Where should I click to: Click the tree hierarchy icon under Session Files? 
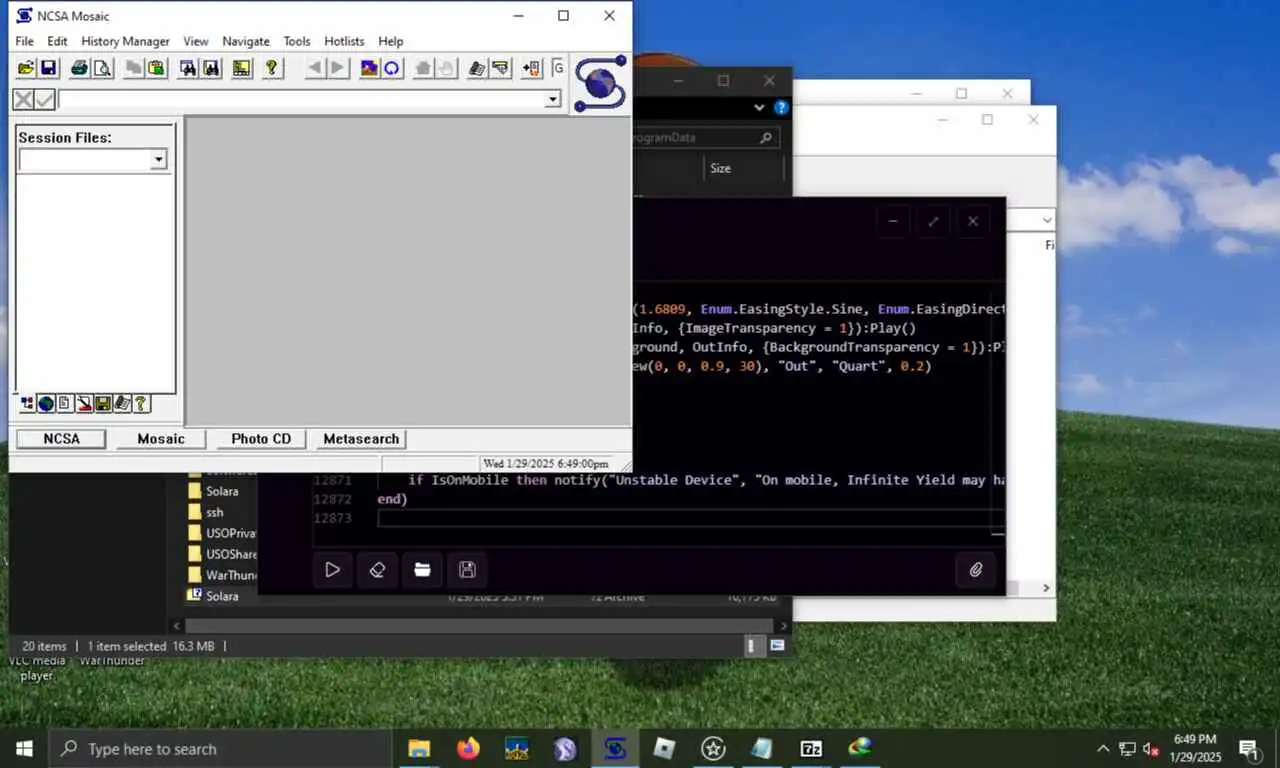27,404
